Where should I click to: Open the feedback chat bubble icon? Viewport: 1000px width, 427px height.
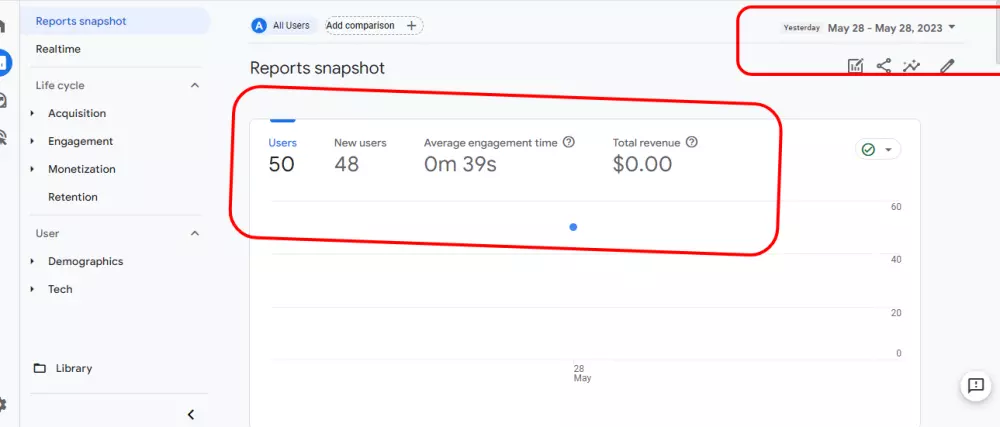pos(975,386)
